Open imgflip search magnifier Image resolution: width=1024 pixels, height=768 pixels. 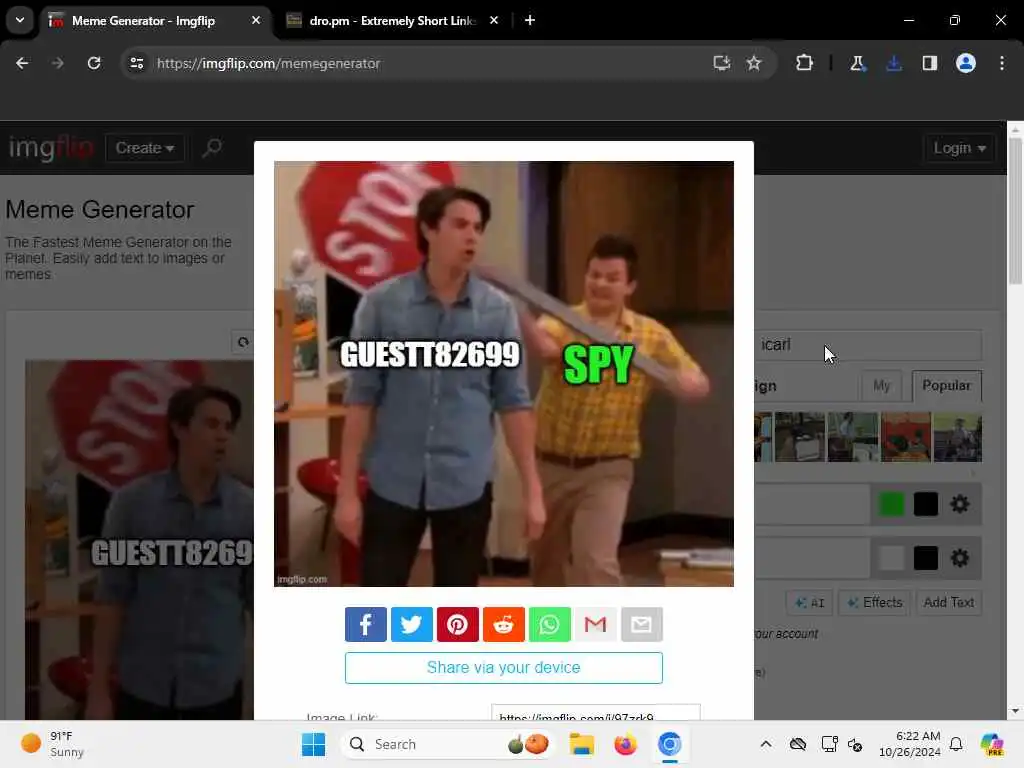pyautogui.click(x=212, y=148)
